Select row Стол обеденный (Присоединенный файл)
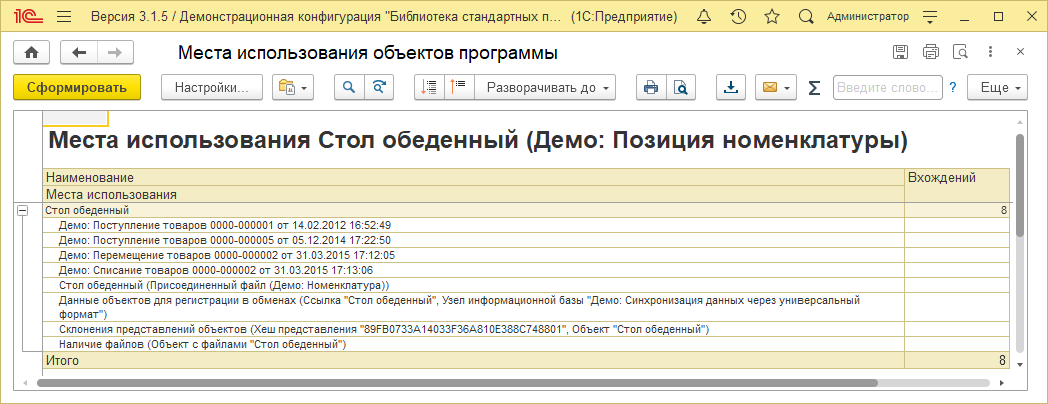The width and height of the screenshot is (1048, 404). tap(526, 285)
